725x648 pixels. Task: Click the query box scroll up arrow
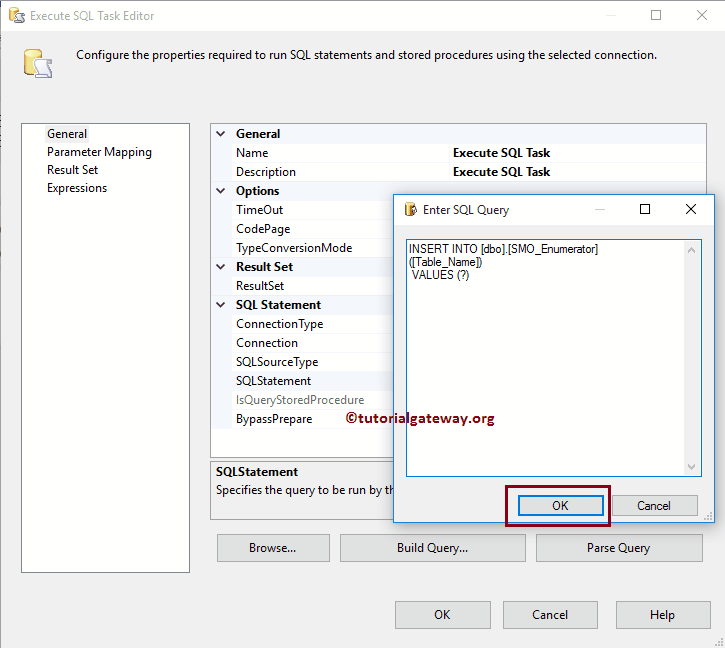(x=692, y=250)
